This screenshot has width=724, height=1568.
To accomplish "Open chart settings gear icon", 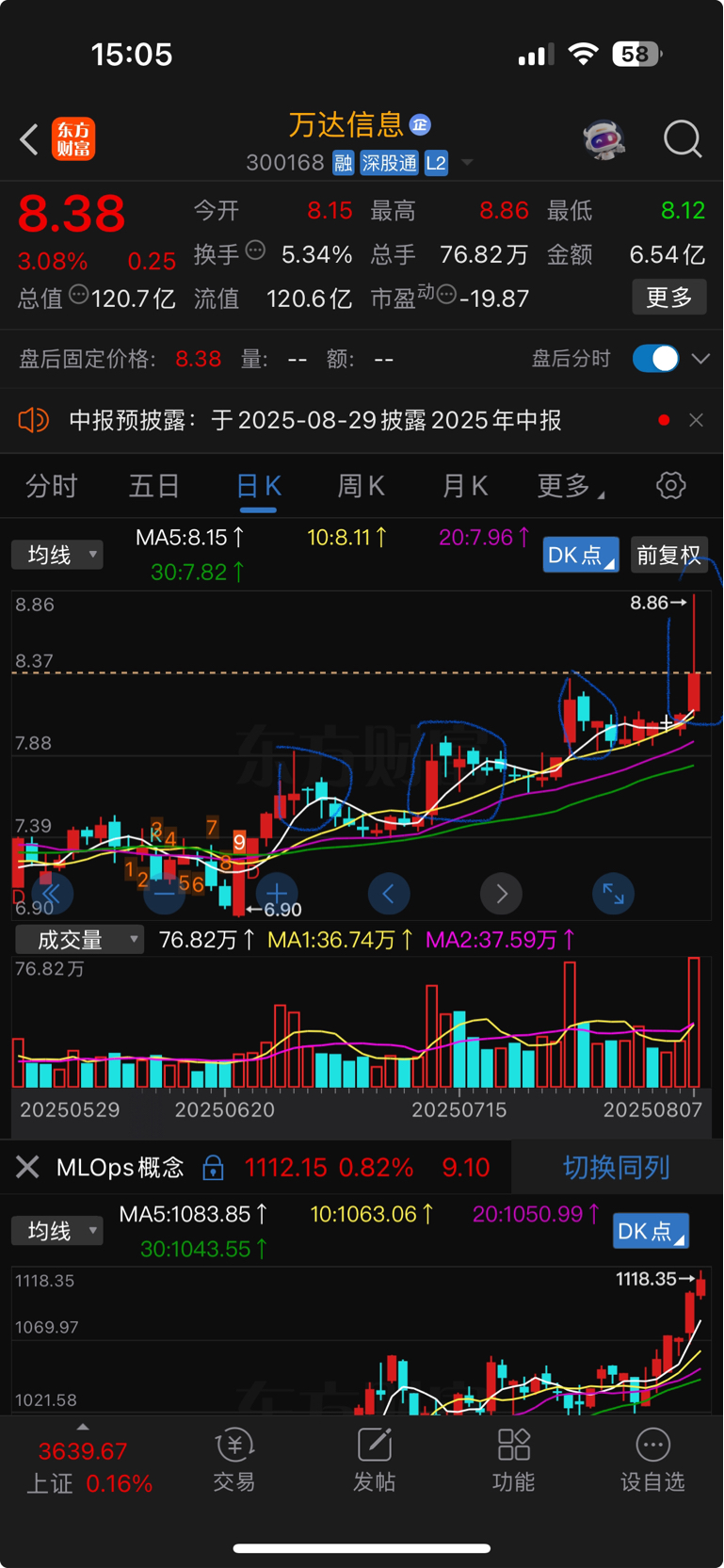I will pyautogui.click(x=670, y=486).
